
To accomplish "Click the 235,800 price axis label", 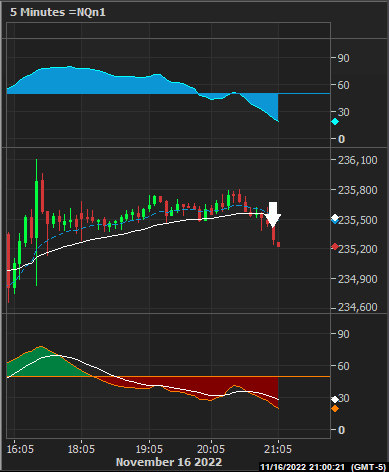I will tap(358, 190).
